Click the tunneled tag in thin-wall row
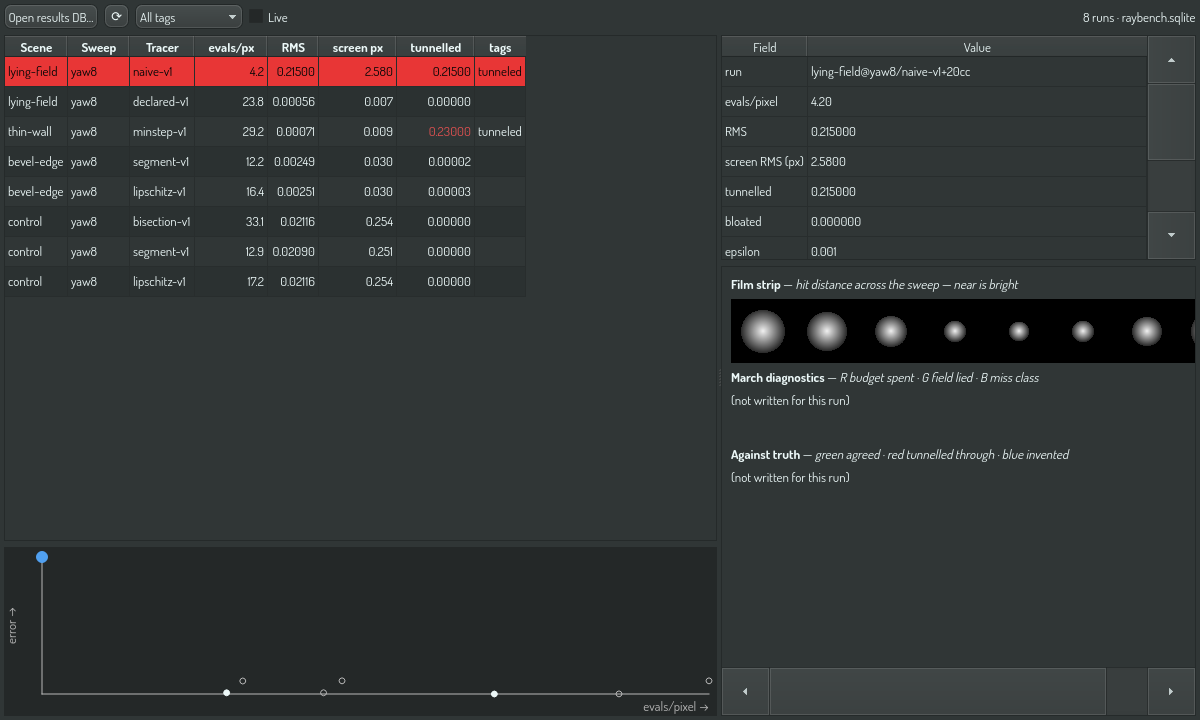 tap(500, 132)
